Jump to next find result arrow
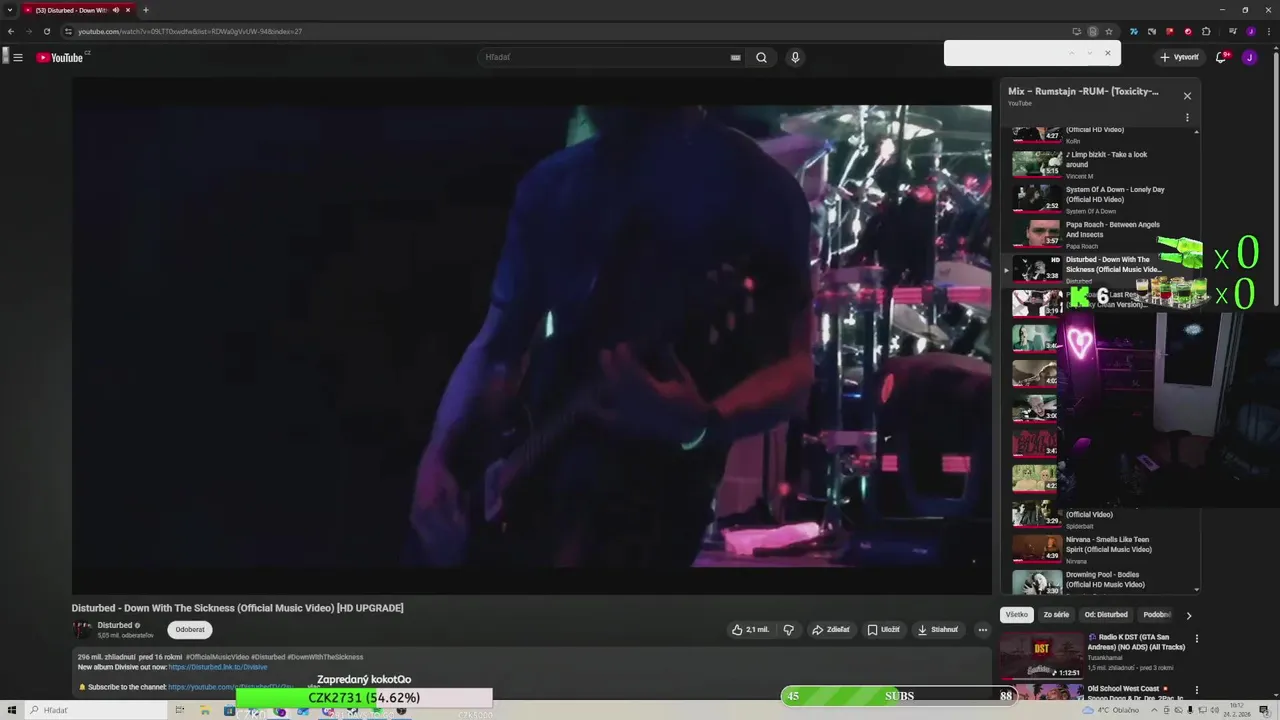 point(1089,53)
